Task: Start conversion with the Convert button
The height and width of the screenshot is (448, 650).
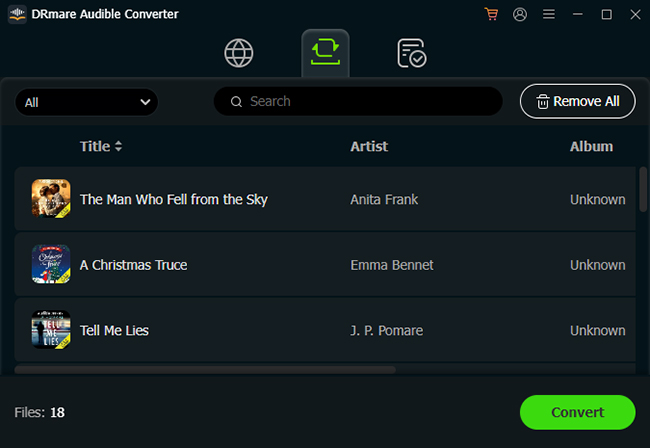Action: [x=577, y=412]
